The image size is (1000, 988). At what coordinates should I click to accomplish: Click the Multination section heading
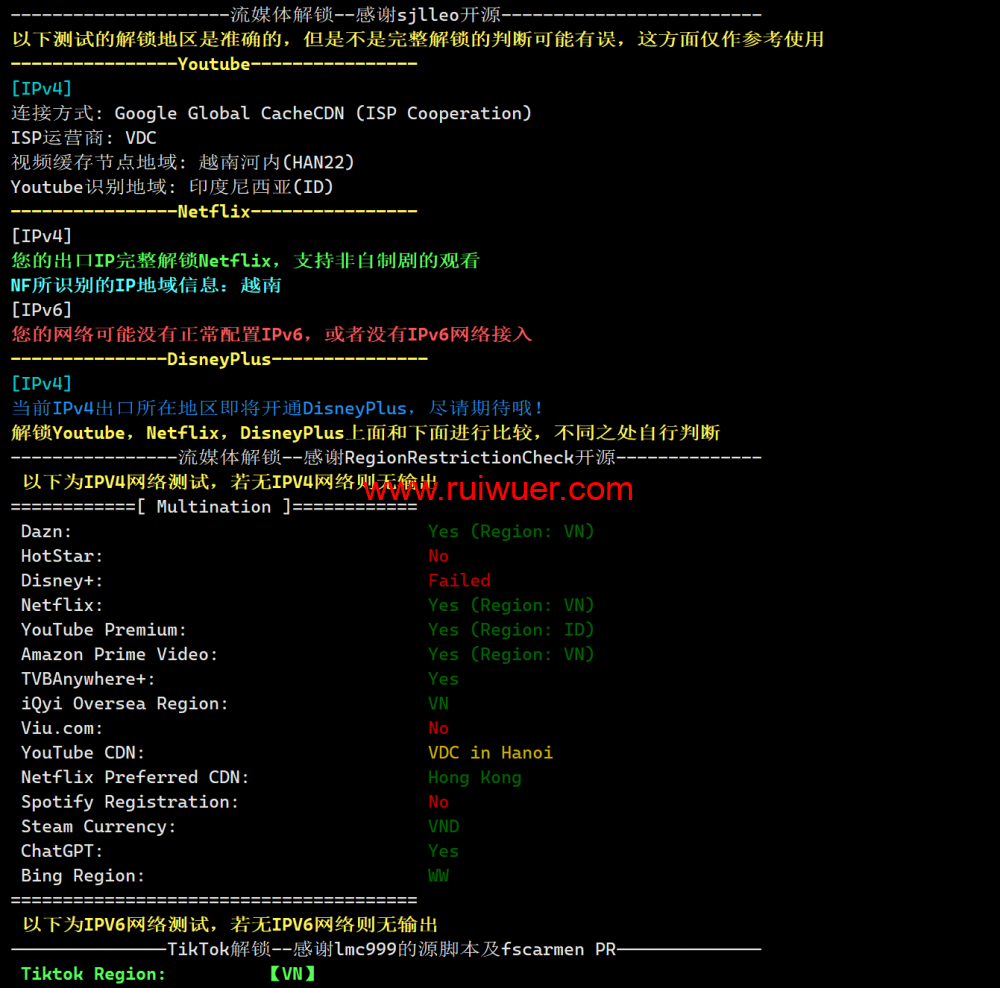click(214, 507)
